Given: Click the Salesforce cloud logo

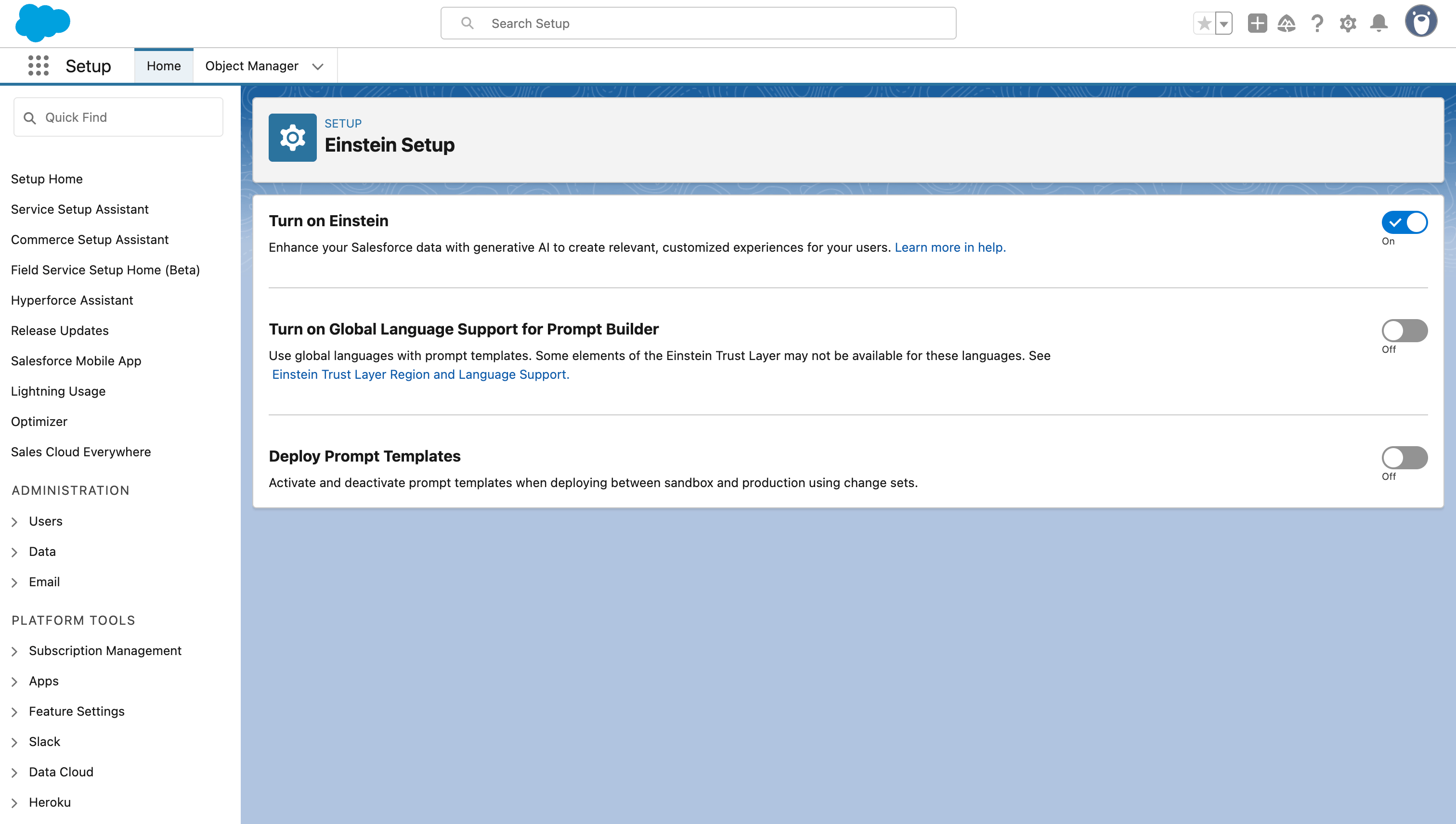Looking at the screenshot, I should [42, 23].
